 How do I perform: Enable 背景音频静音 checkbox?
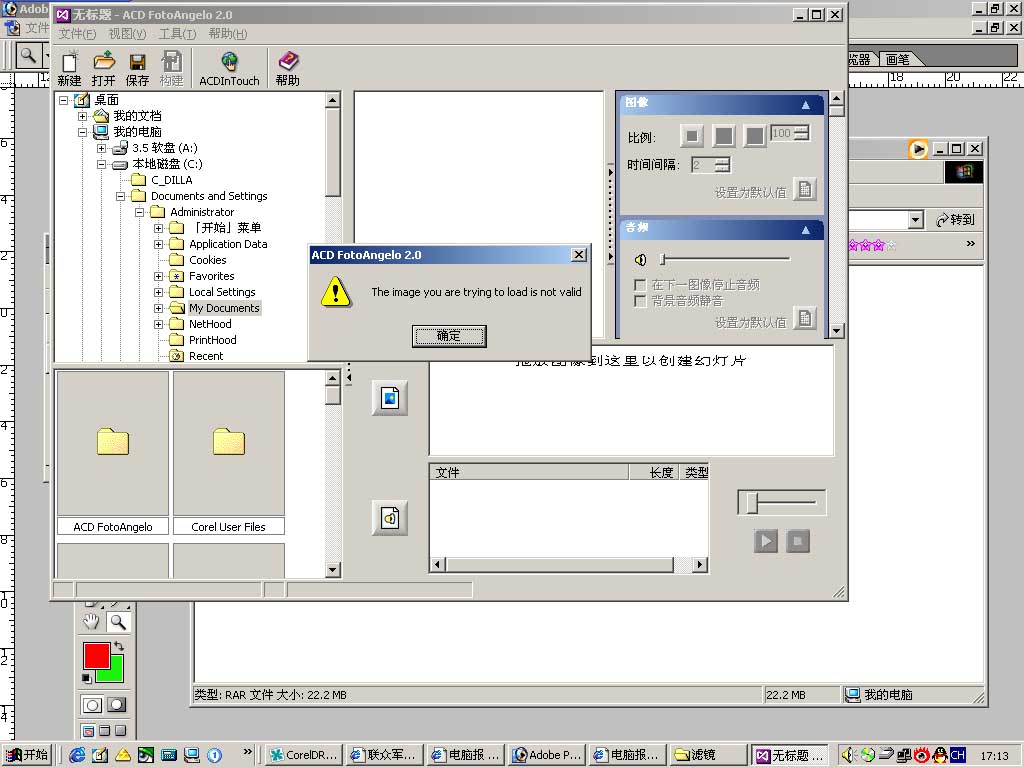click(640, 301)
